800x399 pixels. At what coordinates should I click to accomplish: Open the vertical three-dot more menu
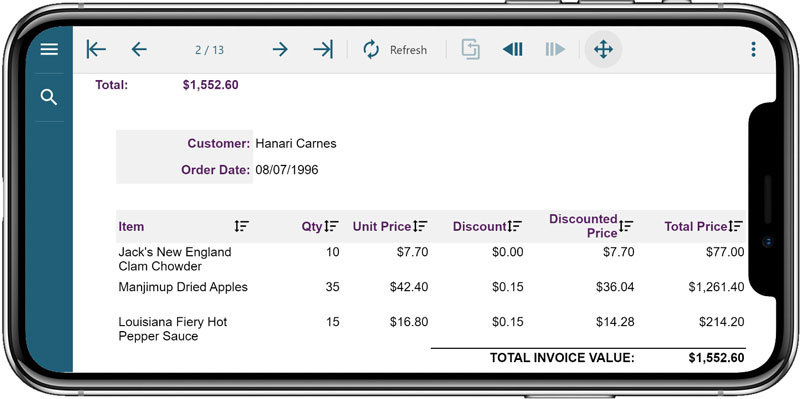(753, 49)
